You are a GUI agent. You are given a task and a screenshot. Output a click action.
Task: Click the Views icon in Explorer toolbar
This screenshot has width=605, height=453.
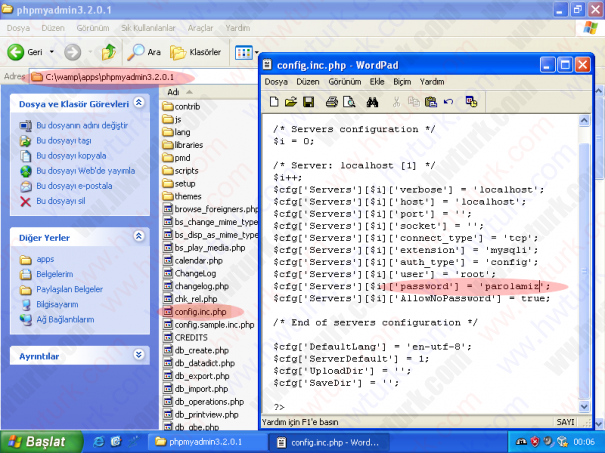(243, 52)
